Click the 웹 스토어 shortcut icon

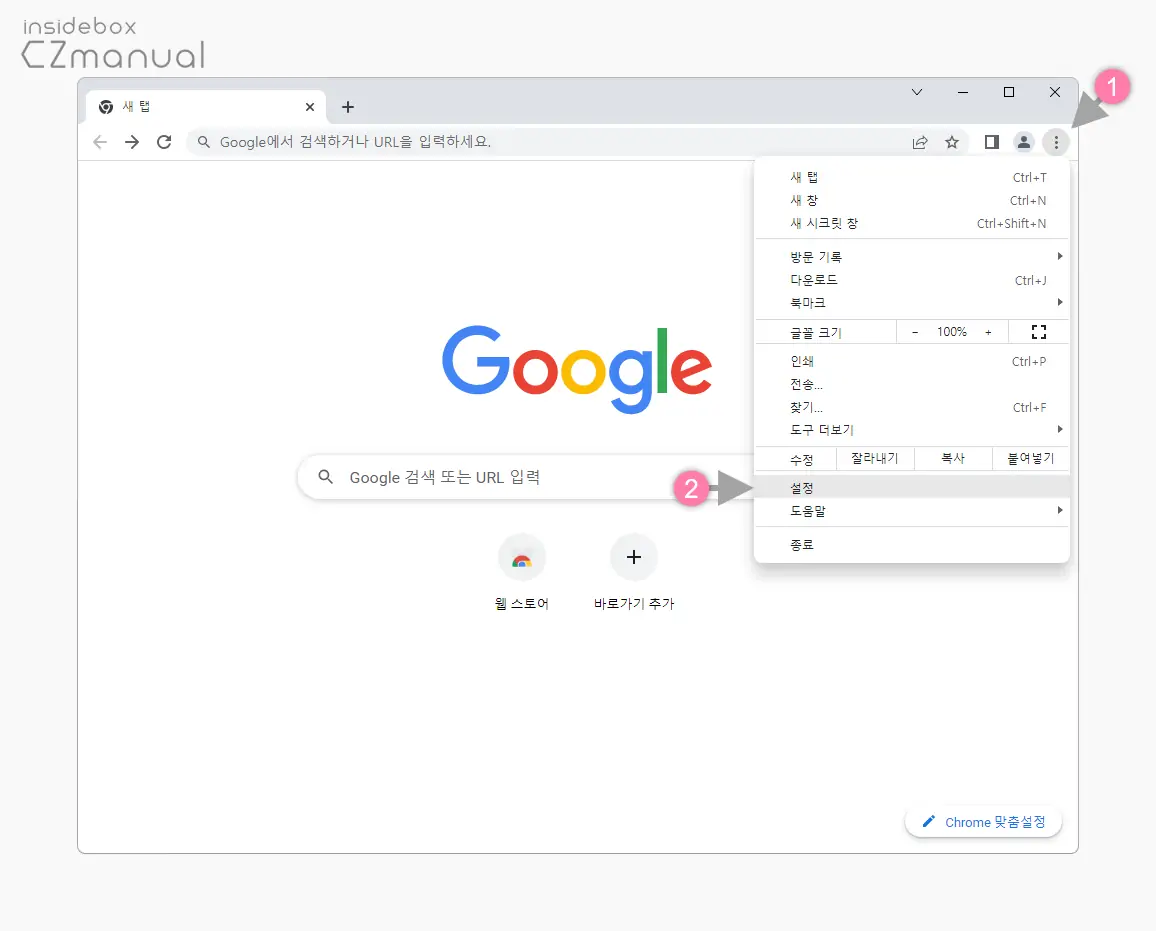click(522, 558)
